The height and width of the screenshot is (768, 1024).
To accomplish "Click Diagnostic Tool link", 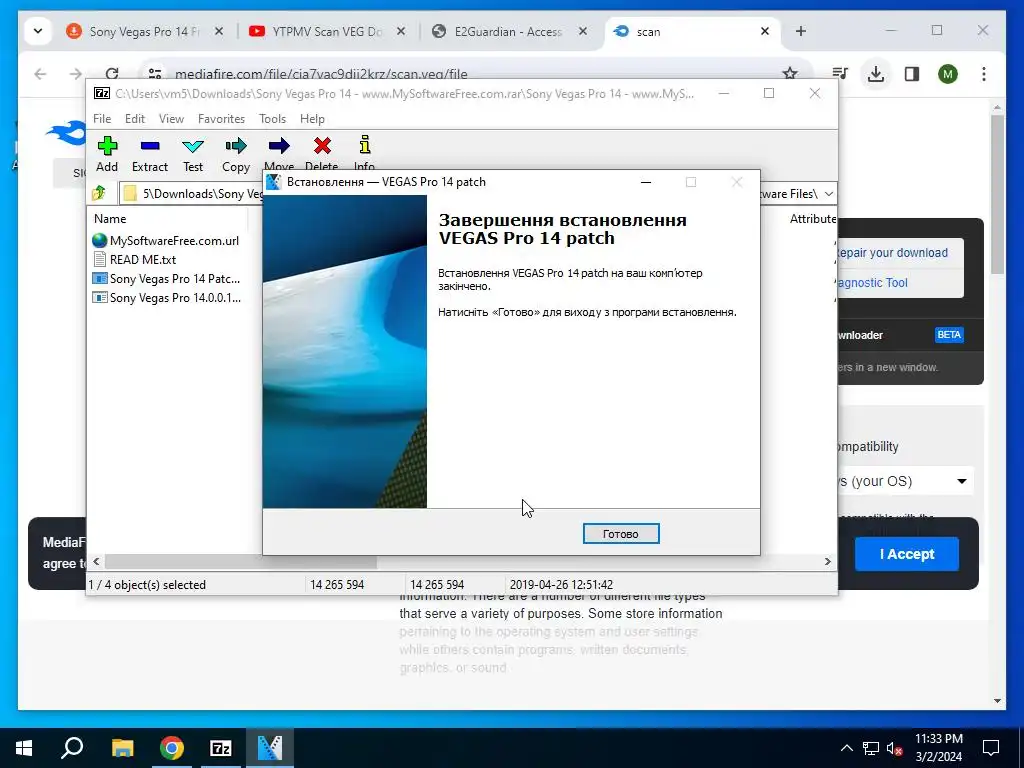I will (x=873, y=283).
